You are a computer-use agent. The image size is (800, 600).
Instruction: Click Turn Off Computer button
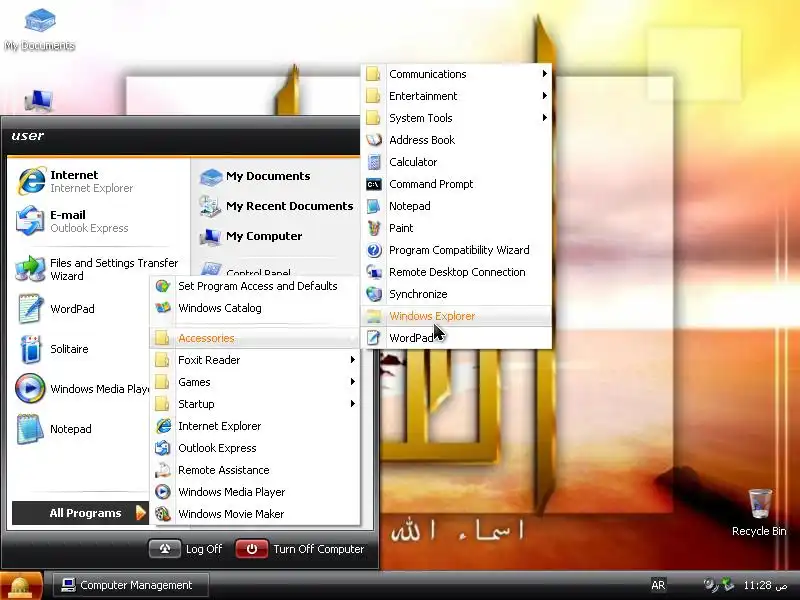pos(300,549)
